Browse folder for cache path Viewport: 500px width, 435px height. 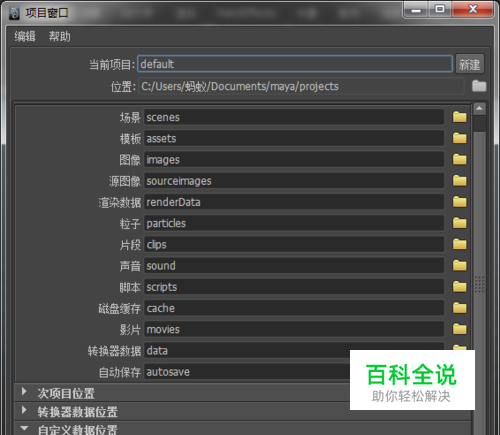pos(459,308)
